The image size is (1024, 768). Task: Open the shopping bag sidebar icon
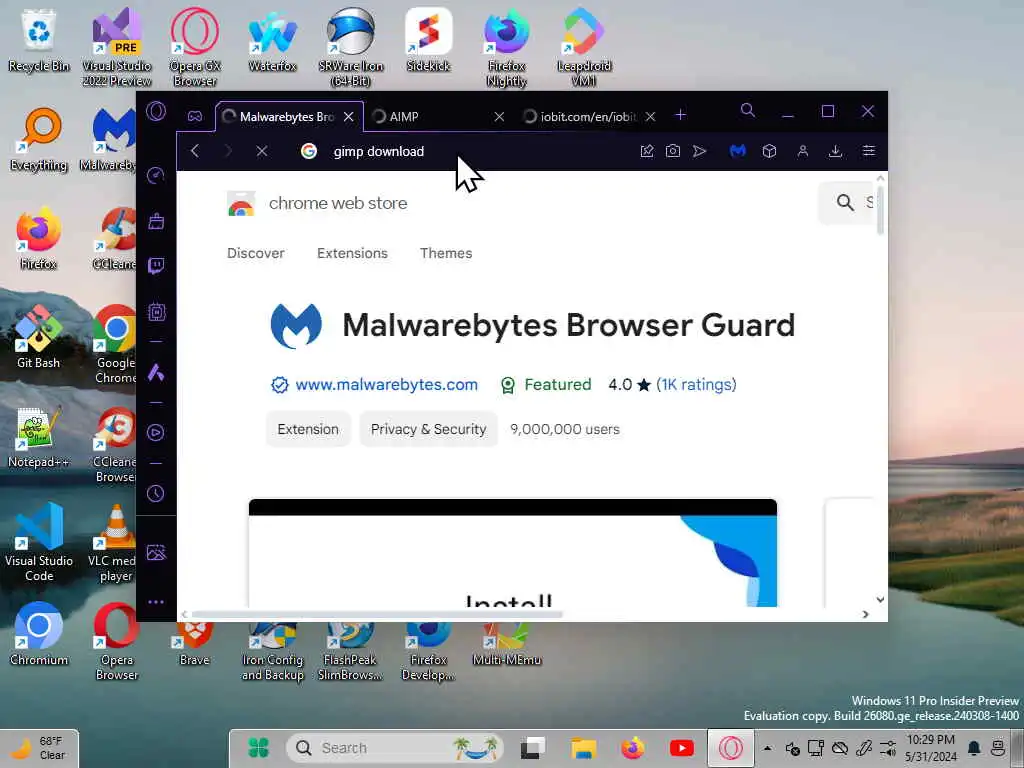tap(156, 221)
